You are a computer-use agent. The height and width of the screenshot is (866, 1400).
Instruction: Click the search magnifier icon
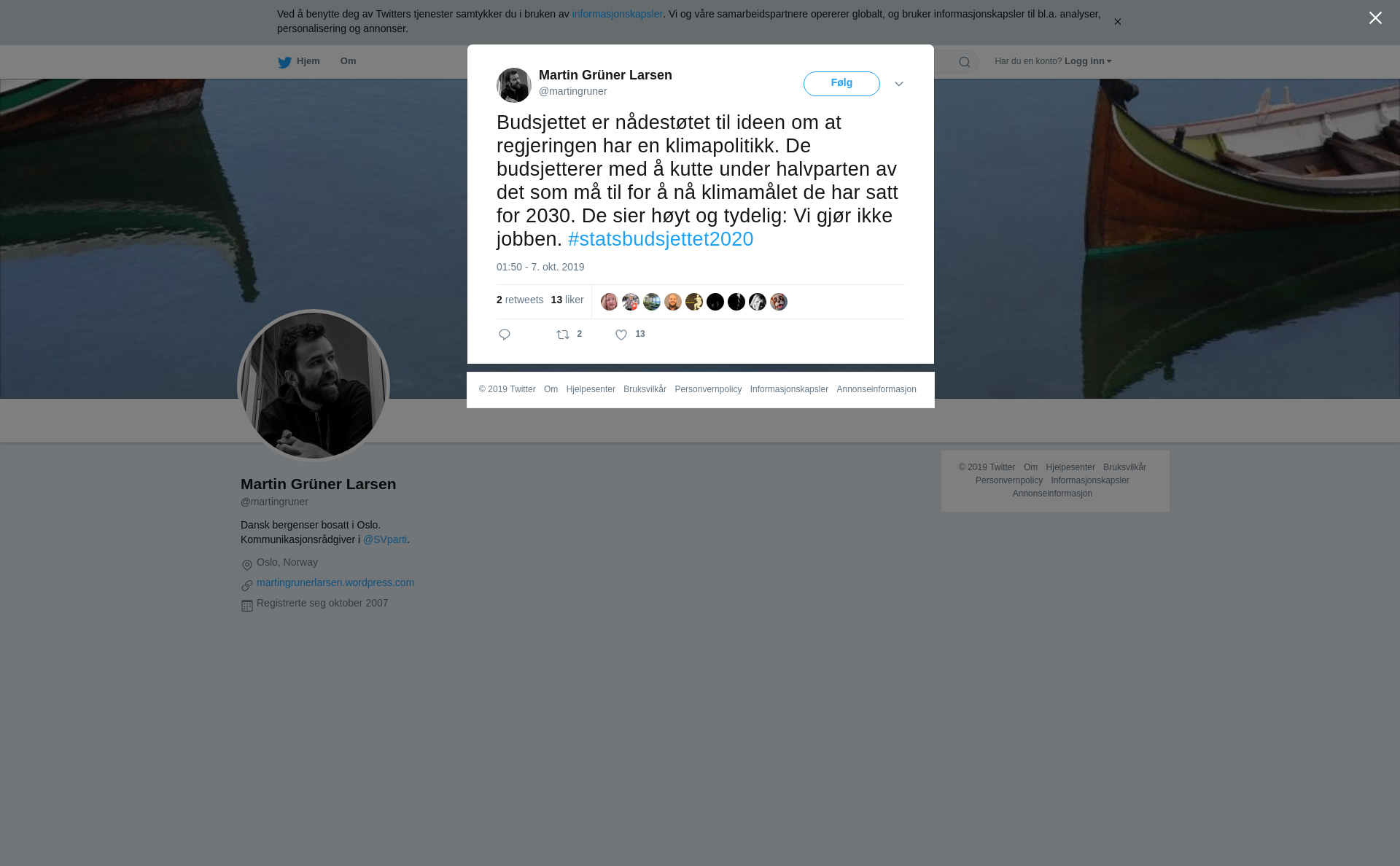pos(965,62)
